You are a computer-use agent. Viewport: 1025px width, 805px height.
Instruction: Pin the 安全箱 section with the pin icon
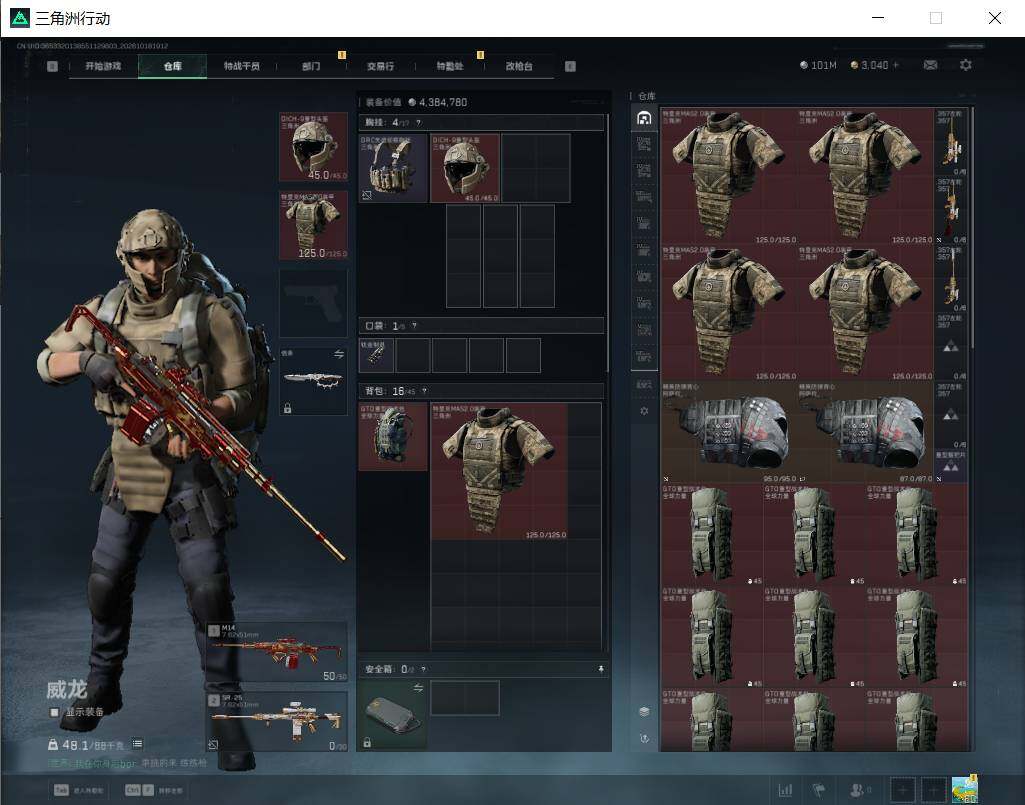coord(601,669)
